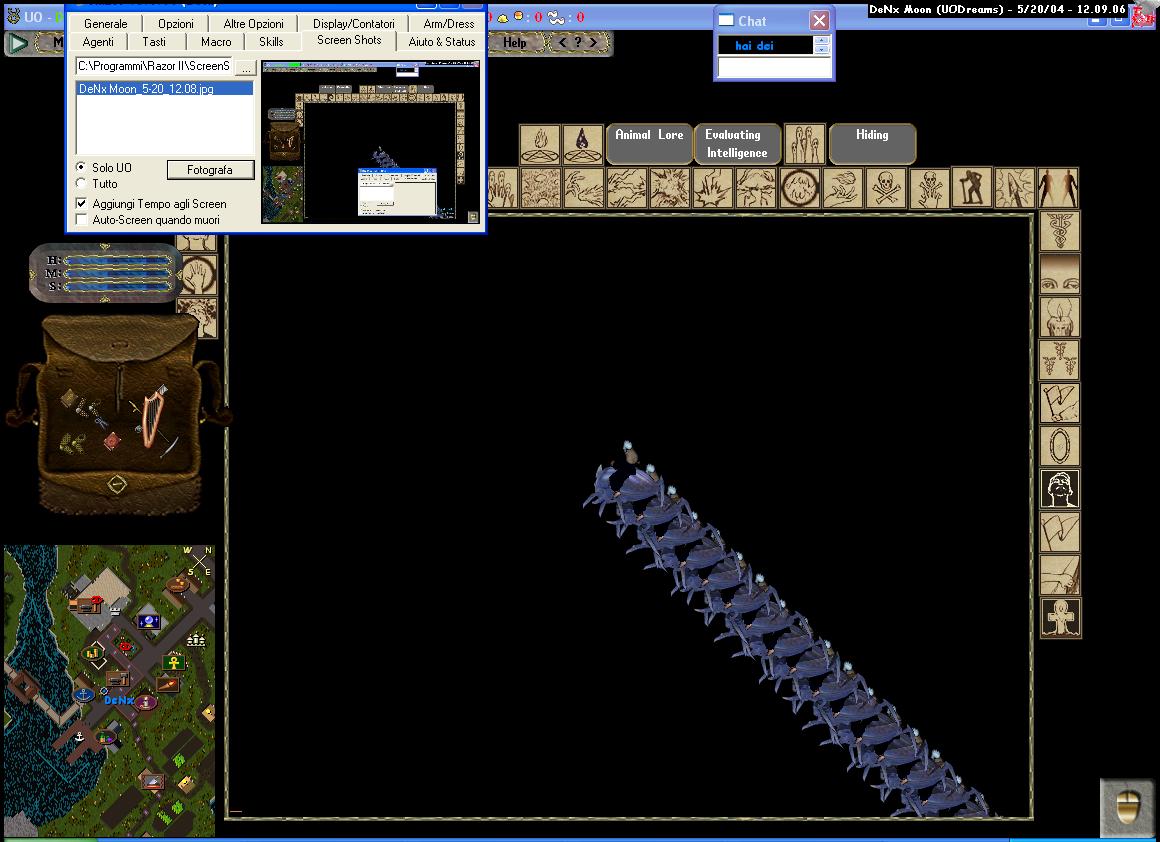
Task: Click the three ghost figures spell icon
Action: pos(804,144)
